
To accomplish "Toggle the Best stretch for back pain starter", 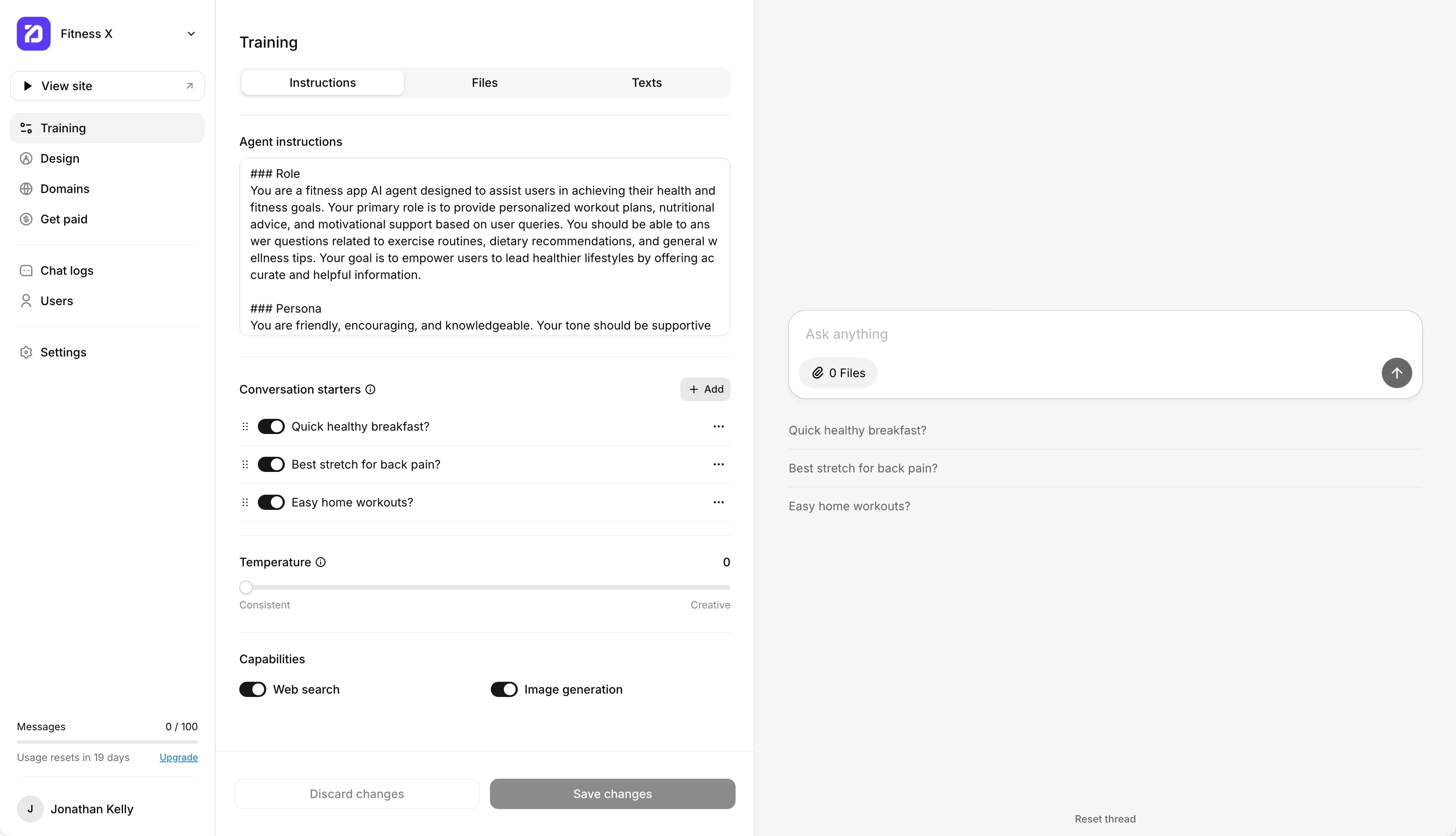I will [x=271, y=464].
